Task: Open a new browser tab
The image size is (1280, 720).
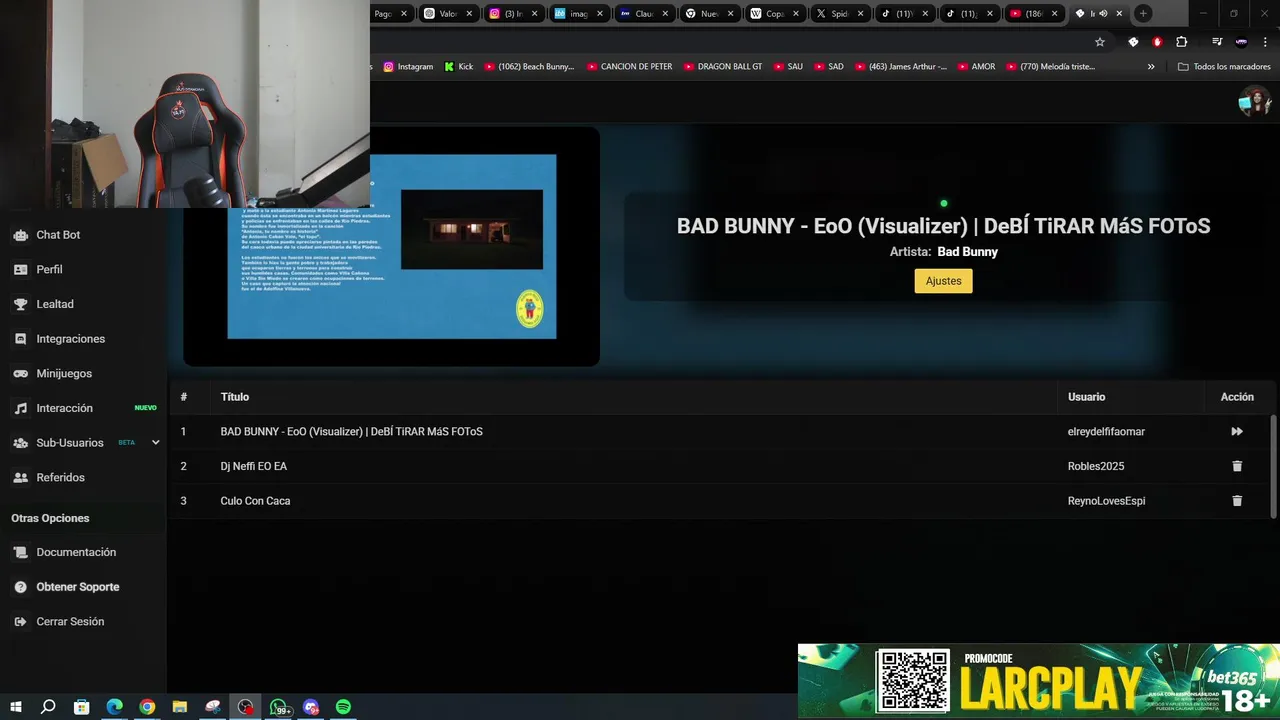Action: [x=1143, y=14]
